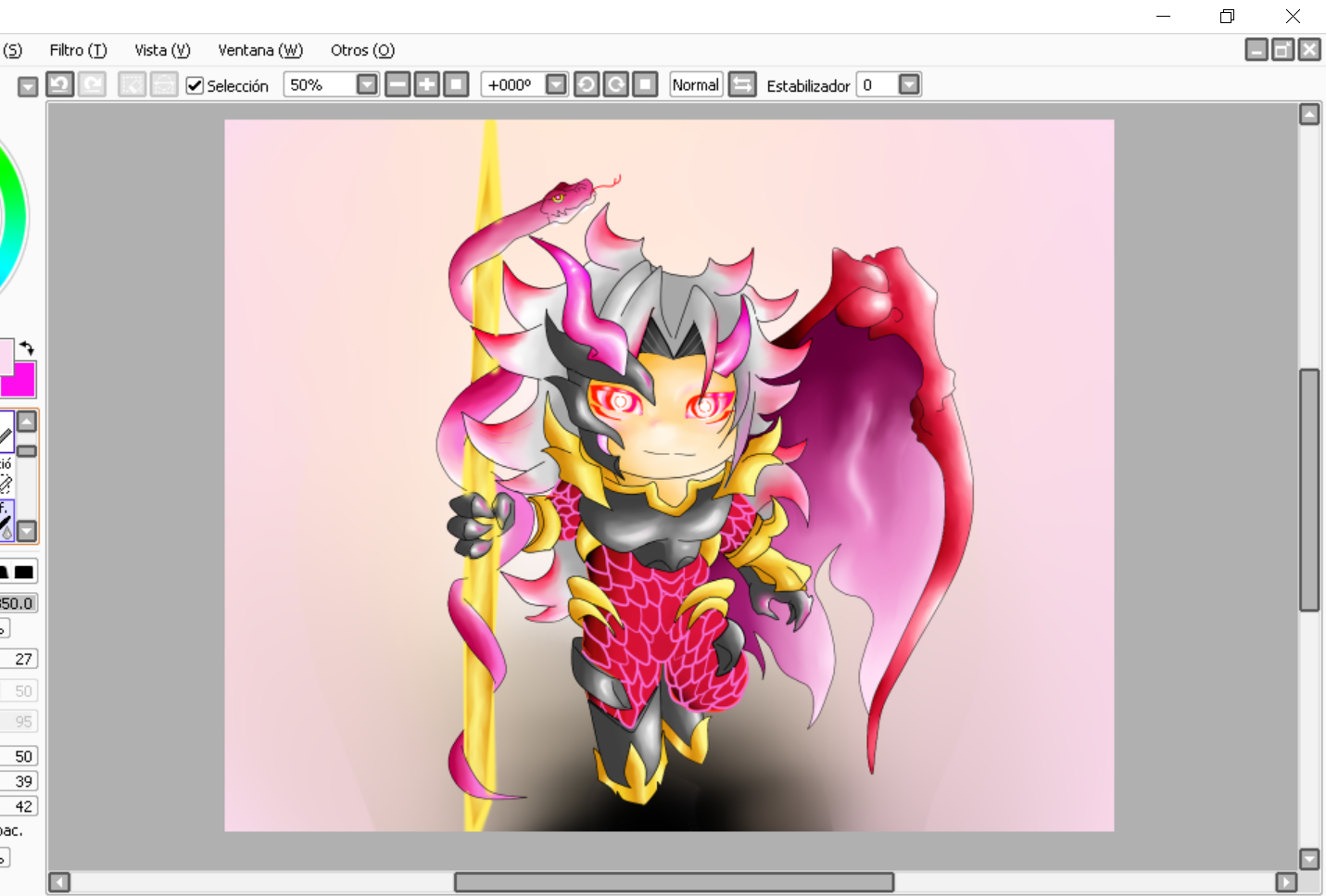
Task: Open the Estabilizador value dropdown
Action: point(910,84)
